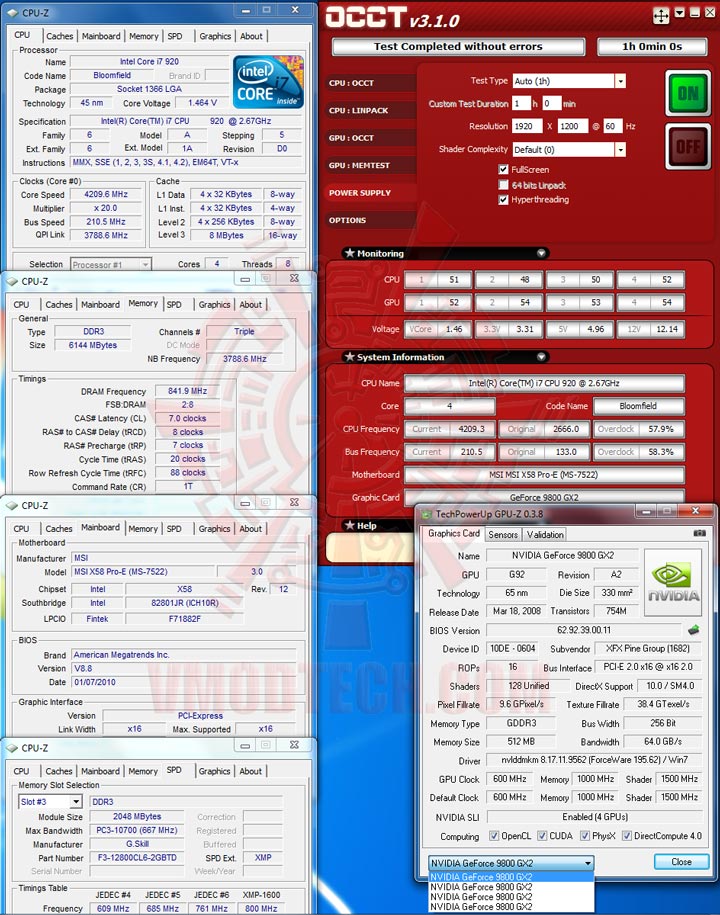Open the POWER SUPPLY test

[x=371, y=193]
